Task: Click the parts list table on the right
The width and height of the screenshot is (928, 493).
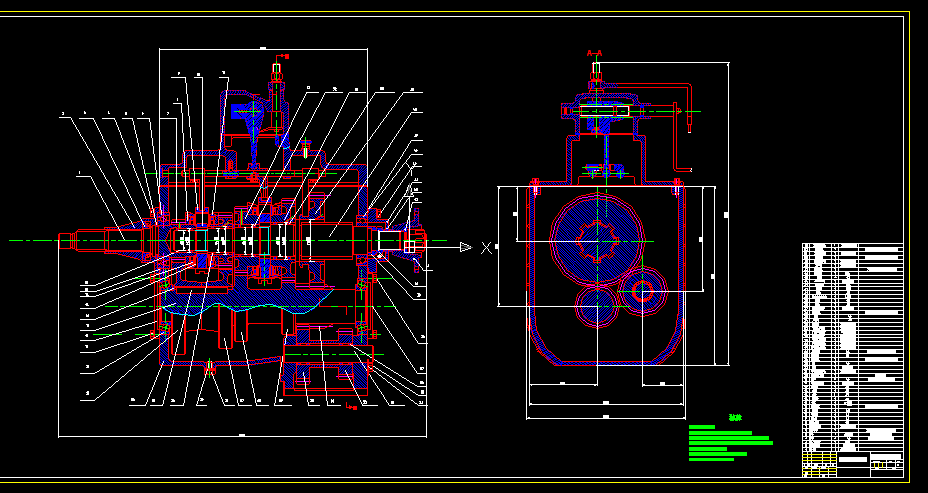Action: click(x=852, y=345)
